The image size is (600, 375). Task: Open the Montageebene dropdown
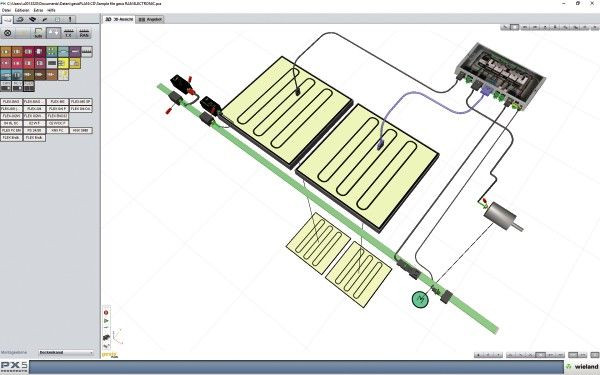point(66,352)
